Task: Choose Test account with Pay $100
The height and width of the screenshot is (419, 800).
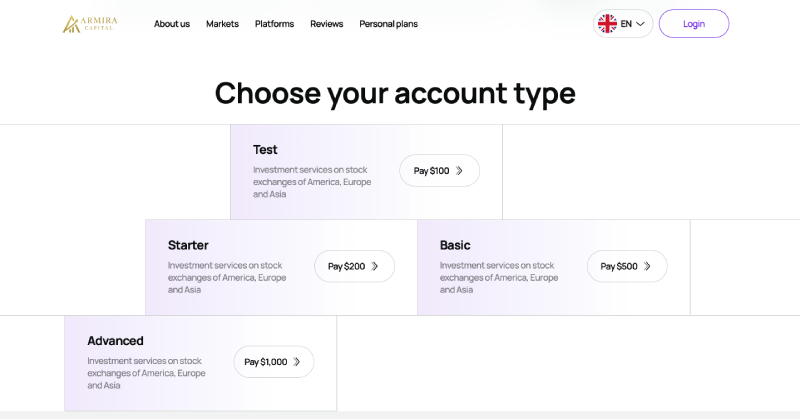Action: point(439,170)
